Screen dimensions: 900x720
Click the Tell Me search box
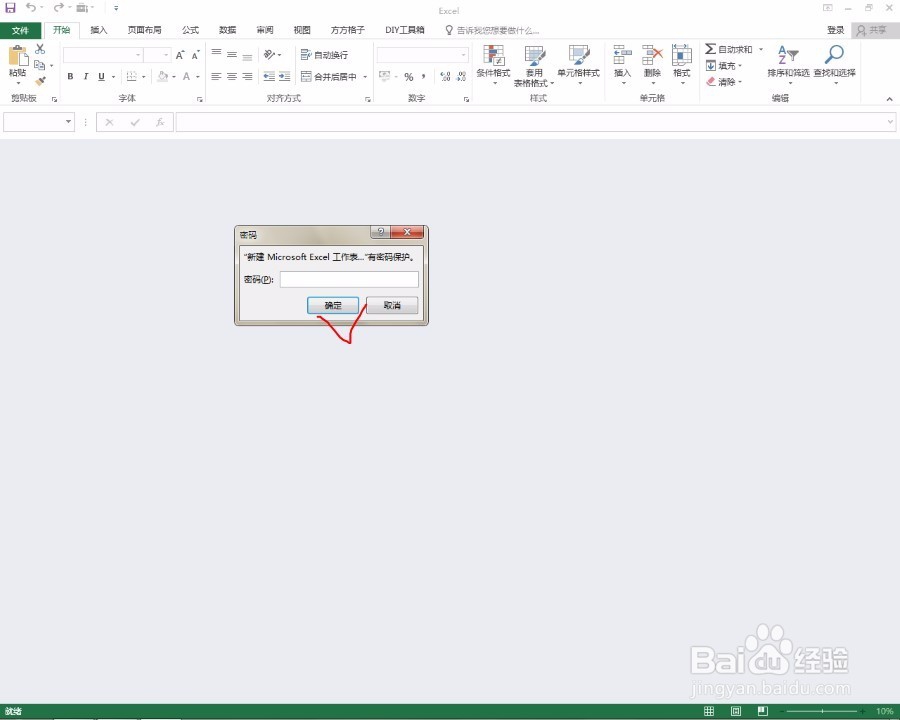point(492,30)
